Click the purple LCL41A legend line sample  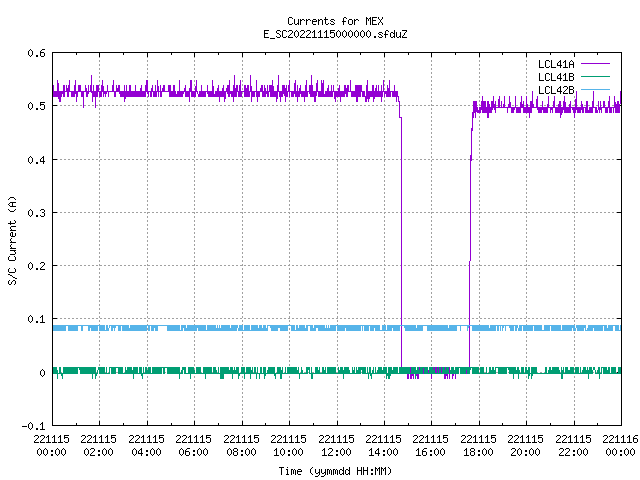595,64
